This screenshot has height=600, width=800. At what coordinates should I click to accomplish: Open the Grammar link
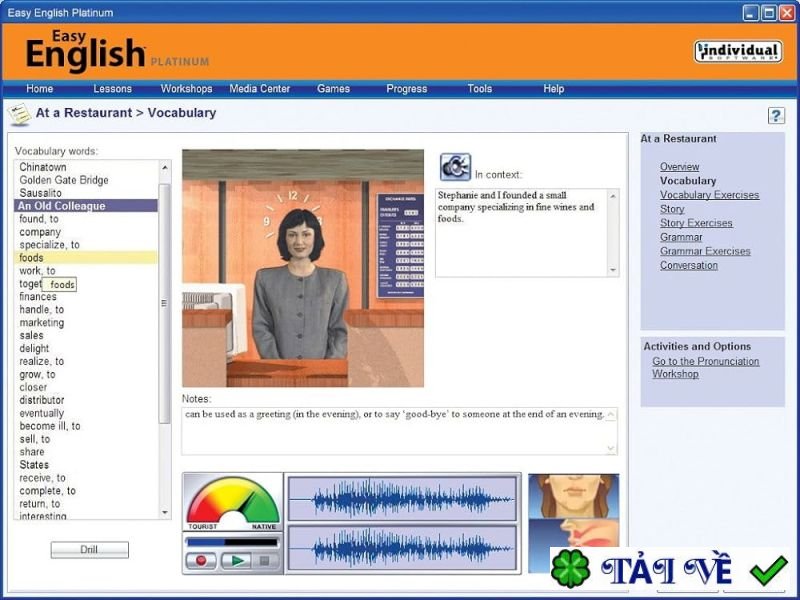[681, 237]
